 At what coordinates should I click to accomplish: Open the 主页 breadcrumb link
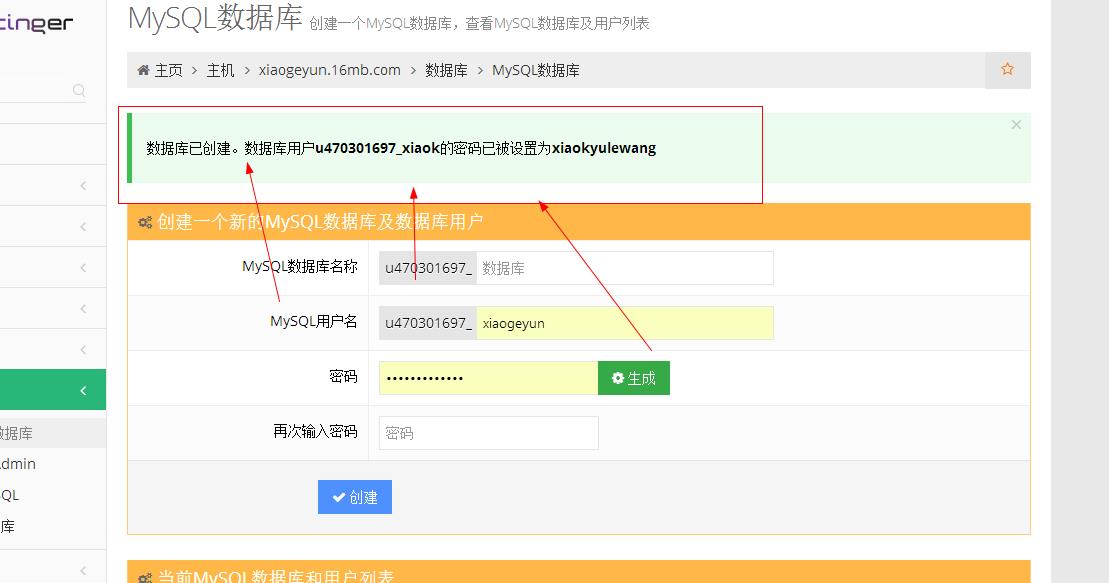(x=168, y=70)
